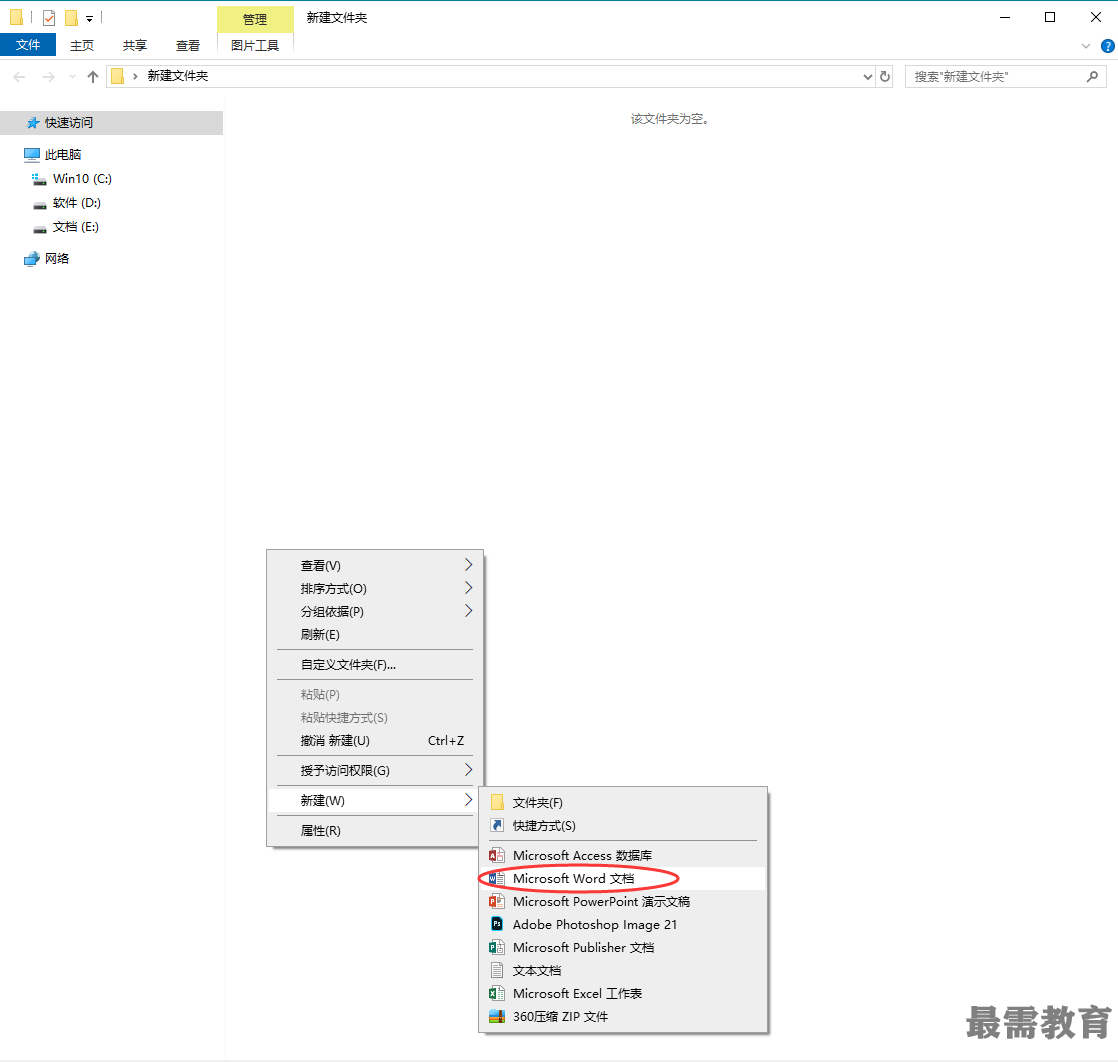Switch to the 查看 ribbon tab

188,46
